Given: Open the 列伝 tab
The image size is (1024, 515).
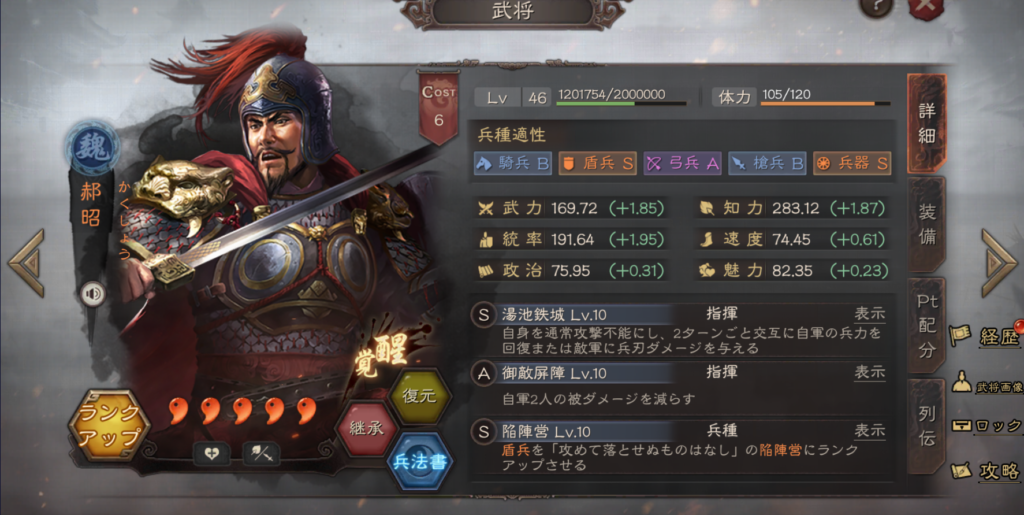Looking at the screenshot, I should tap(927, 426).
